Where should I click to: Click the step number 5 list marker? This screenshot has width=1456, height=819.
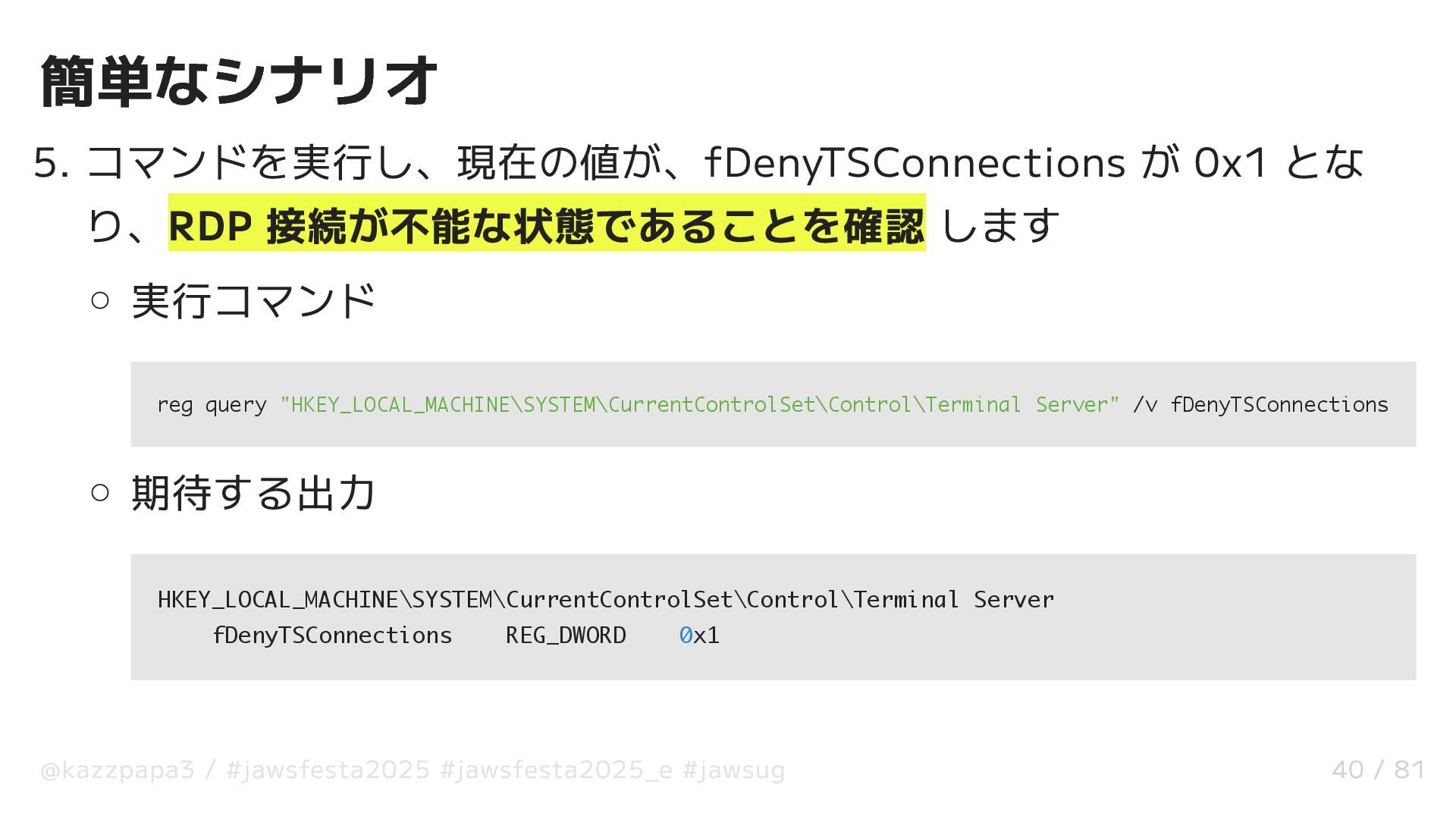pos(51,163)
